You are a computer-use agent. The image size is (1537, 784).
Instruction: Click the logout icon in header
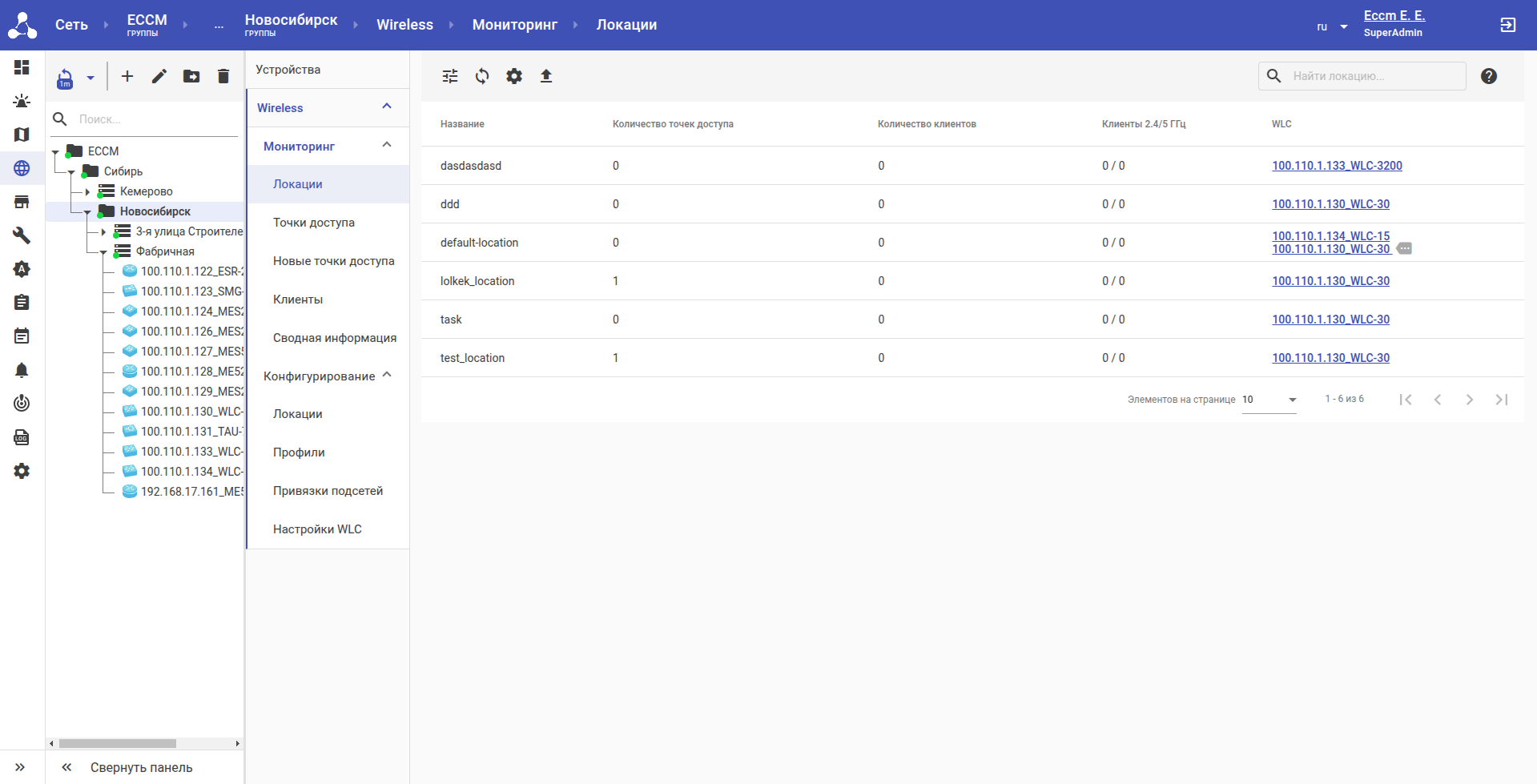point(1507,25)
